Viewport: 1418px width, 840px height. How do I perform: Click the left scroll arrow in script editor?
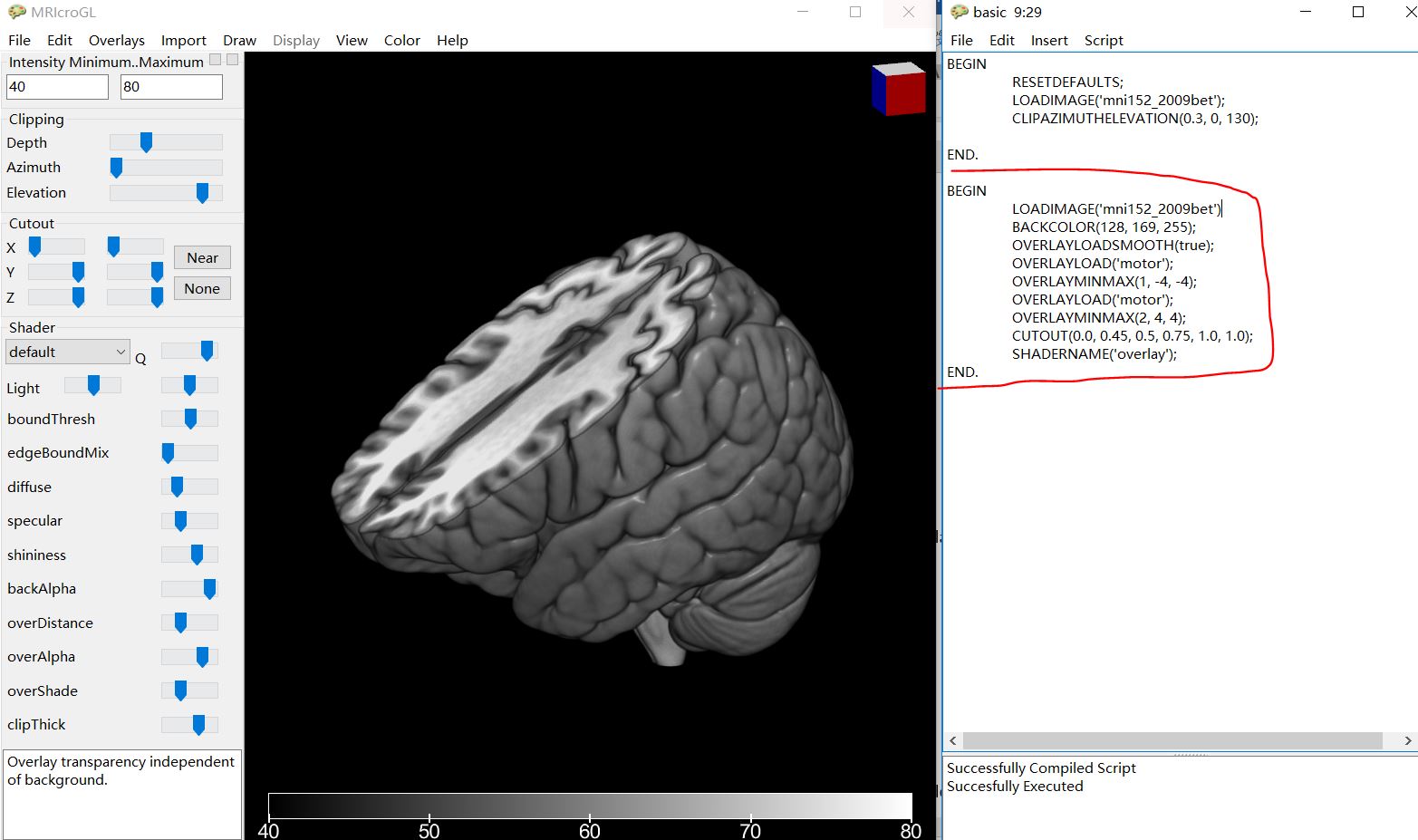tap(952, 740)
